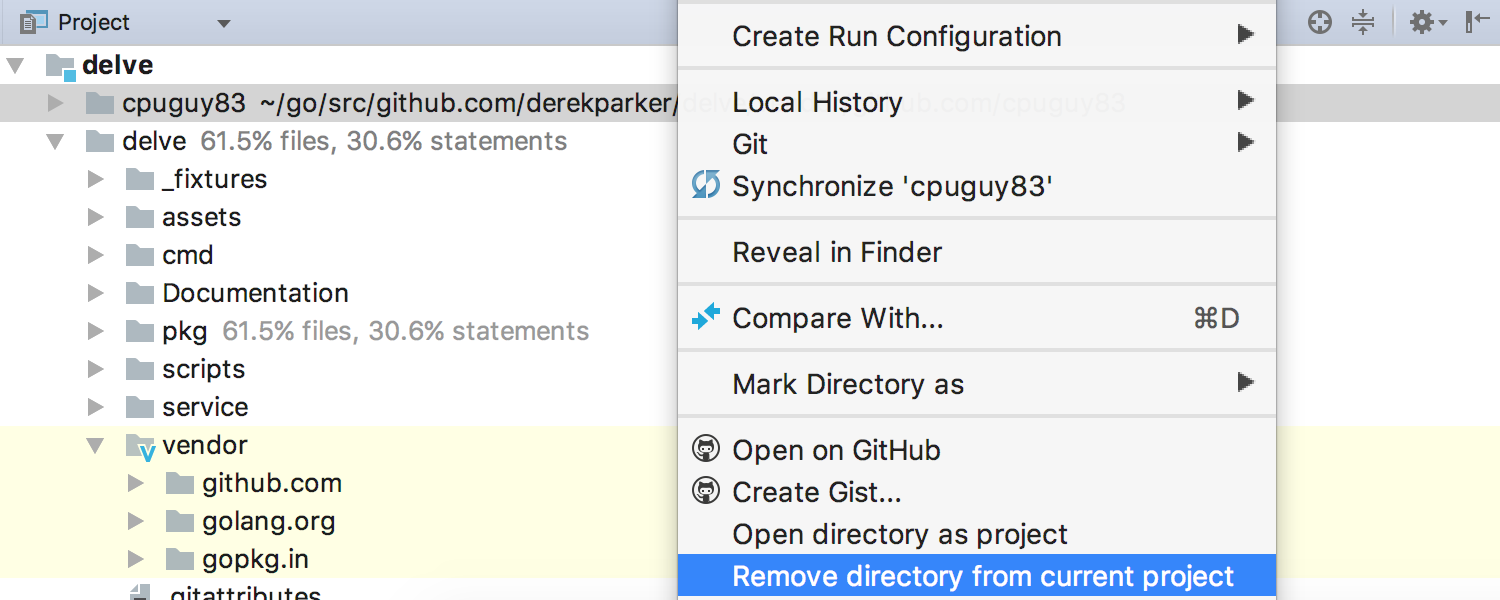This screenshot has width=1500, height=600.
Task: Choose Synchronize 'cpuguy83'
Action: coord(977,186)
